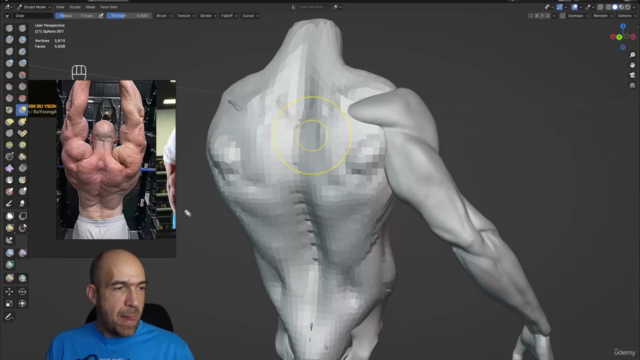Select the Draw sculpt brush
640x360 pixels.
9,28
